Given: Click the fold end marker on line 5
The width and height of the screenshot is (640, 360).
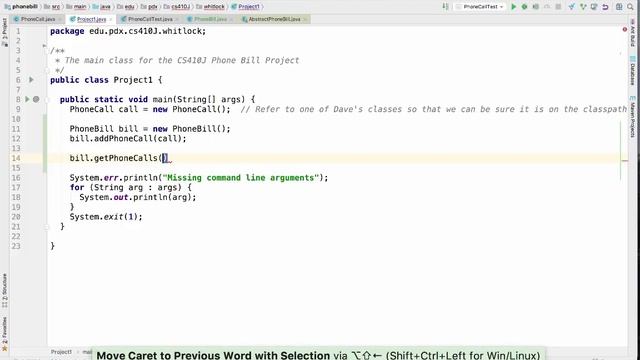Looking at the screenshot, I should click(47, 70).
